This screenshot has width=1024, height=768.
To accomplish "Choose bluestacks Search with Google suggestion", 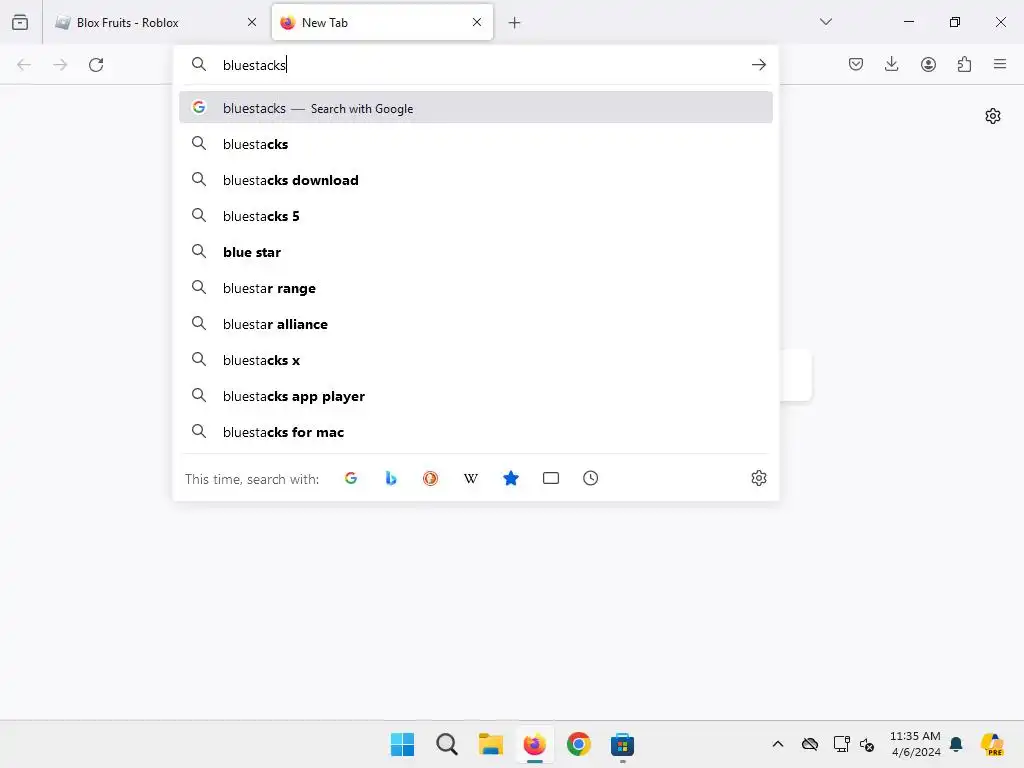I will point(476,108).
